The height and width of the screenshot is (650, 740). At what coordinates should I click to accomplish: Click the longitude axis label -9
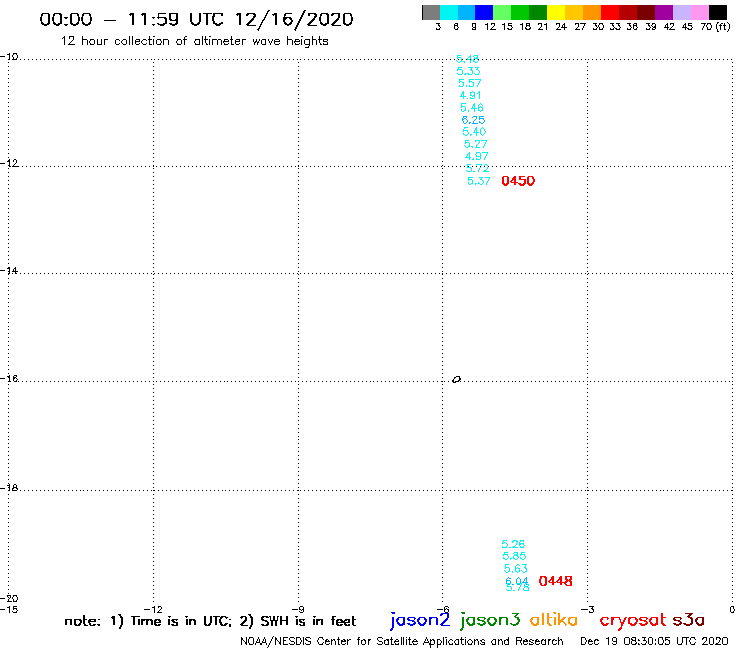coord(298,610)
